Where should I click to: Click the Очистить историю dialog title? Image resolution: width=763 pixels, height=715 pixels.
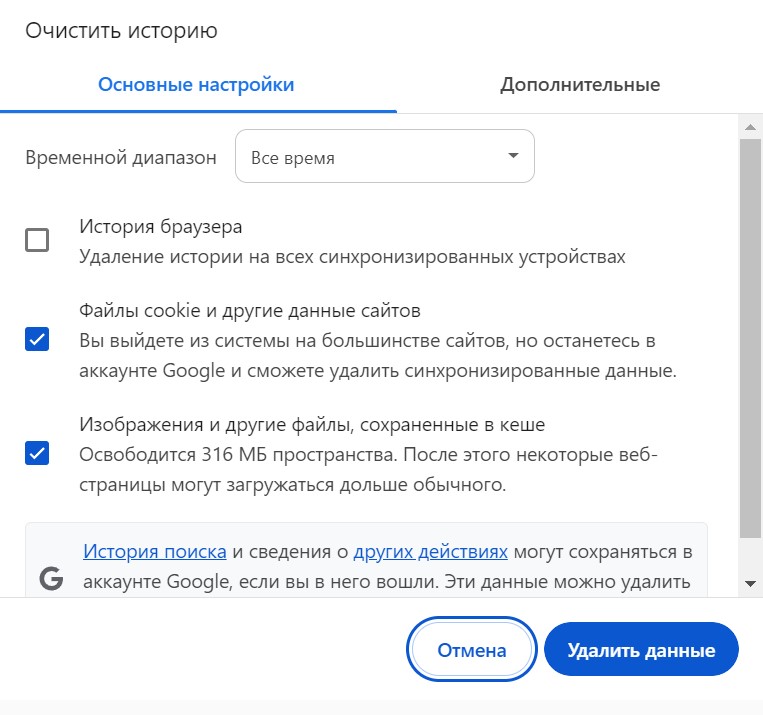coord(121,31)
